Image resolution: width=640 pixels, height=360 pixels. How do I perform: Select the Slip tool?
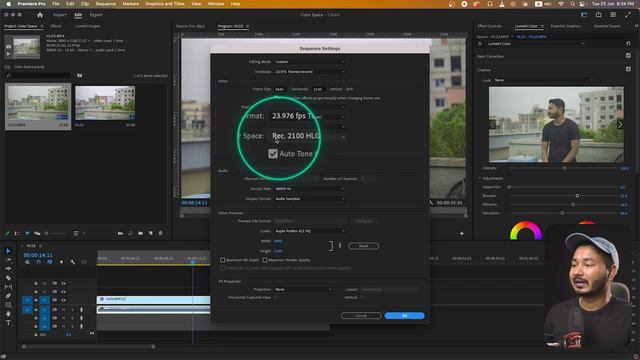[8, 287]
